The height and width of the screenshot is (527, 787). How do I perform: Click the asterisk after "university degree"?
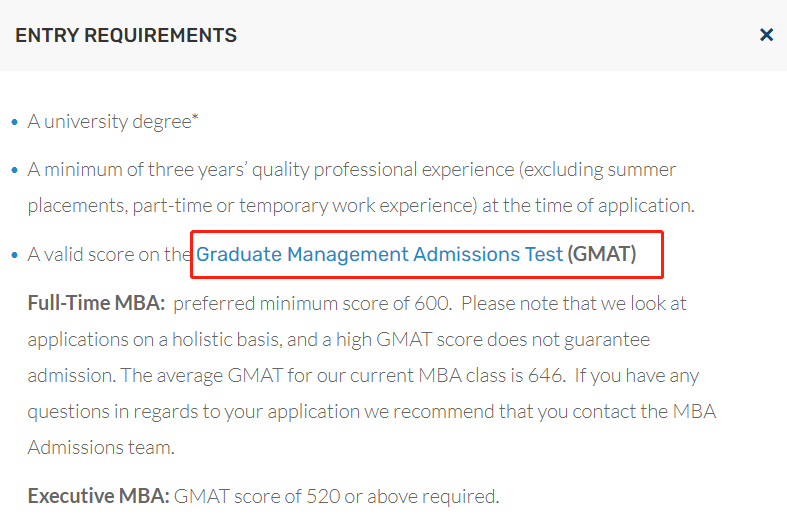tap(195, 117)
